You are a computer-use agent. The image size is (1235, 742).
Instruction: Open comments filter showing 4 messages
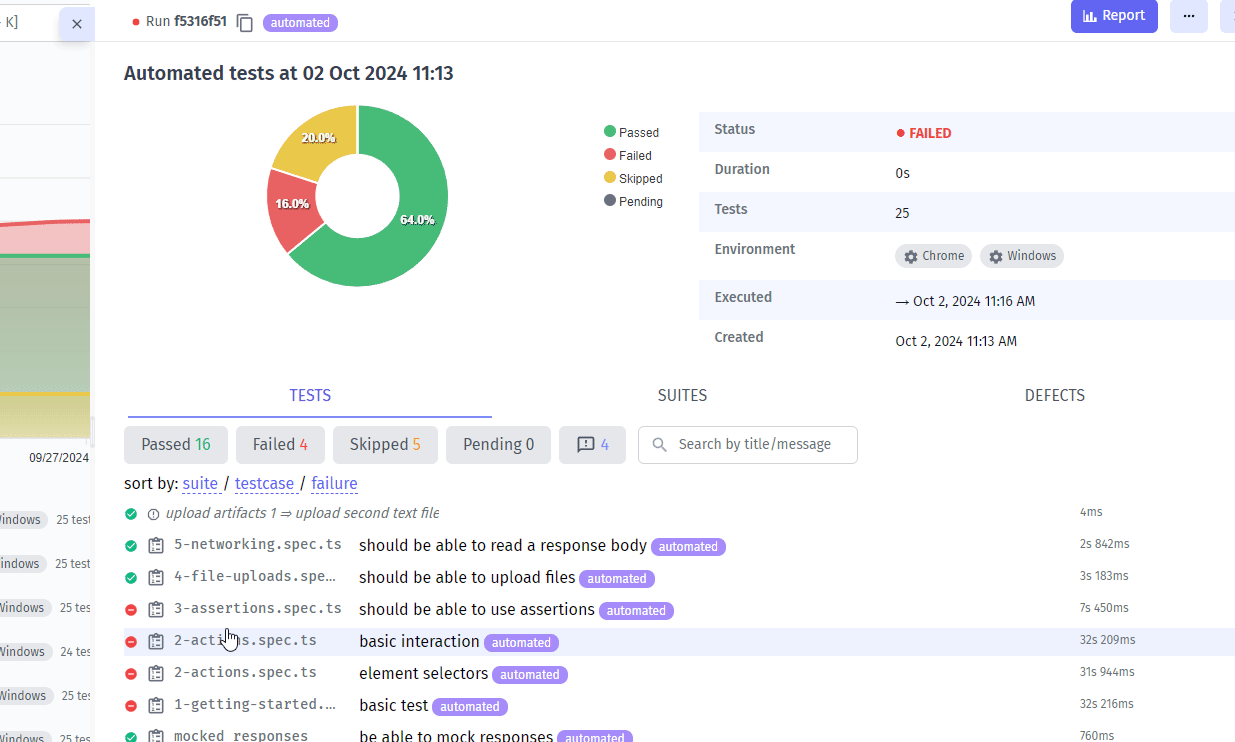coord(592,445)
